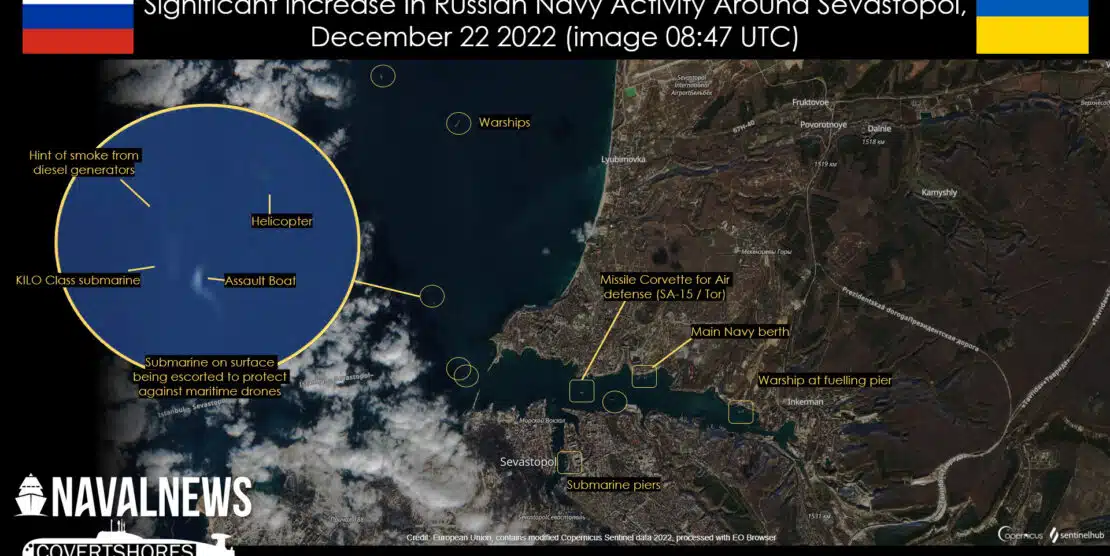Select the Helicopter label in the inset

pos(281,221)
